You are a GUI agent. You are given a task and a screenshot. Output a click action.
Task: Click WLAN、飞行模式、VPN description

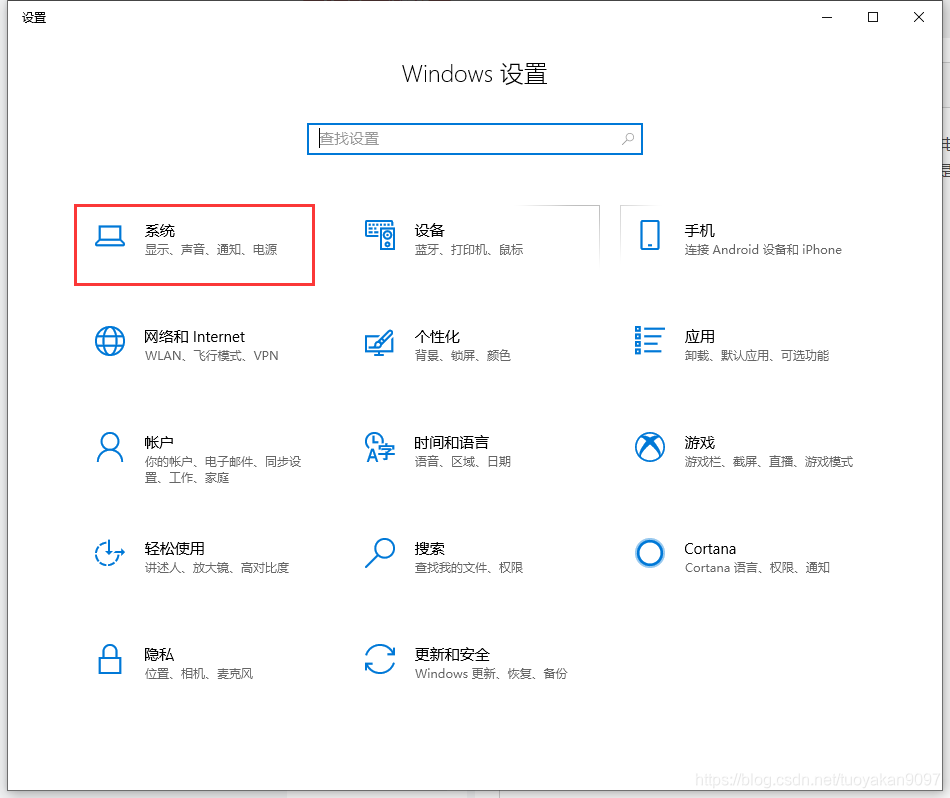[x=211, y=356]
